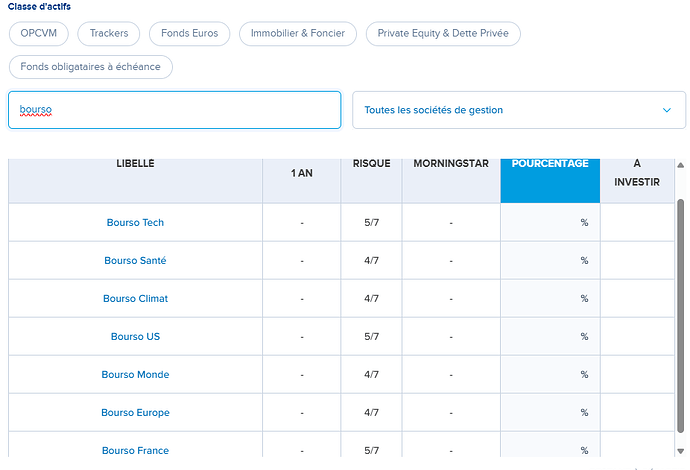Toggle Fonds obligataires à échéance chip
The width and height of the screenshot is (690, 470).
pyautogui.click(x=91, y=67)
